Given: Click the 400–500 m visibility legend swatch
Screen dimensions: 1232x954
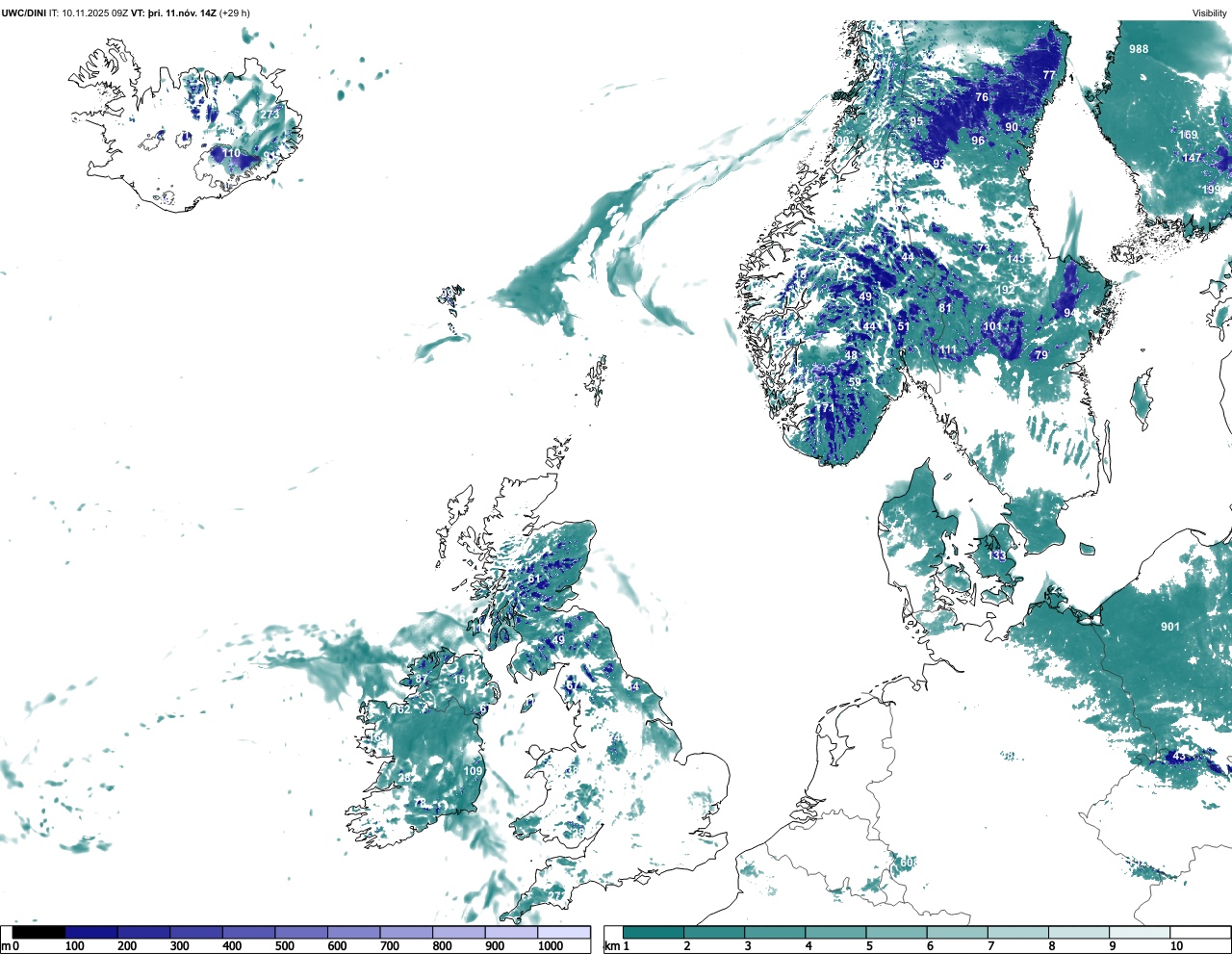Looking at the screenshot, I should click(248, 932).
